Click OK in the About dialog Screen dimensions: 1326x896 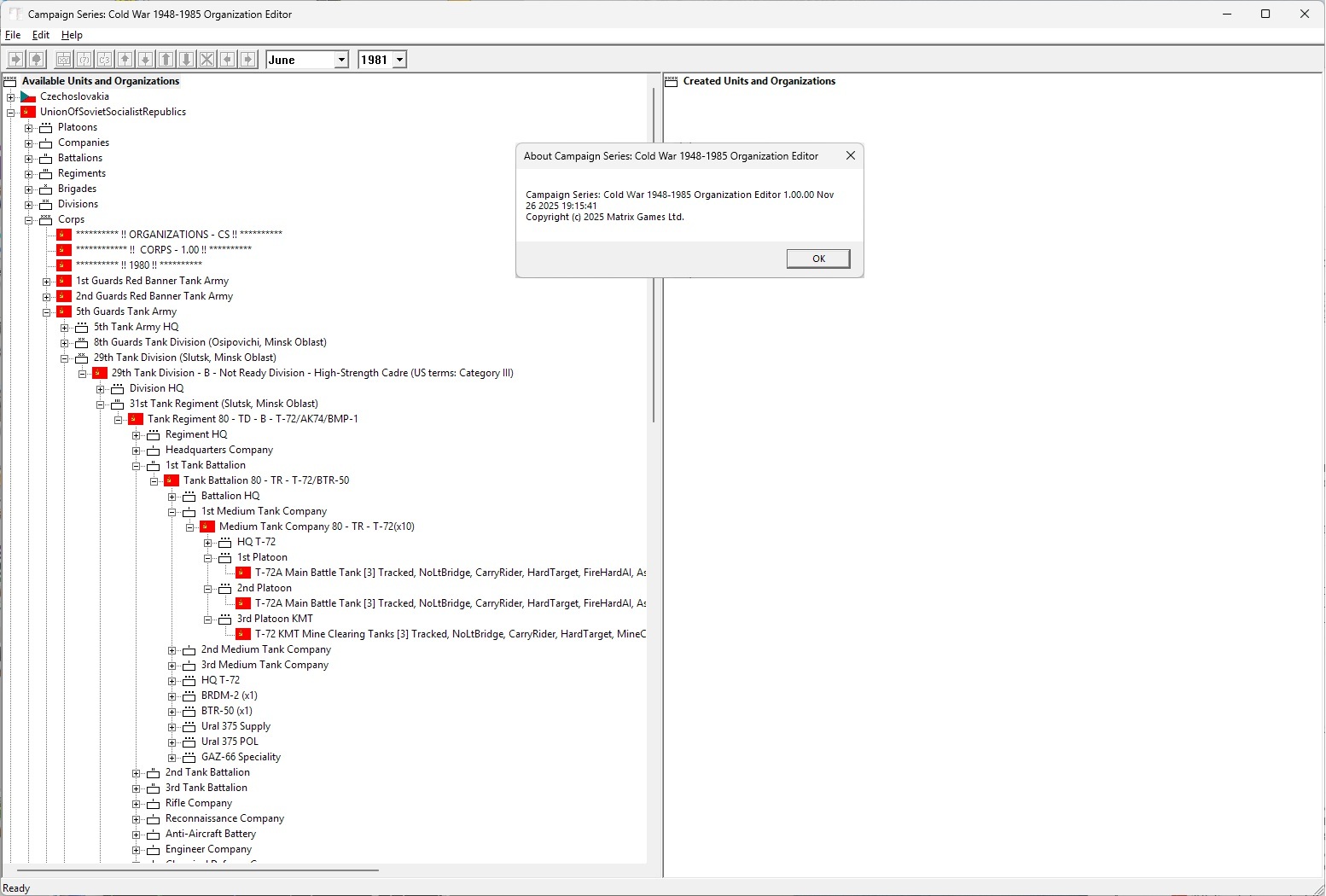[x=818, y=259]
